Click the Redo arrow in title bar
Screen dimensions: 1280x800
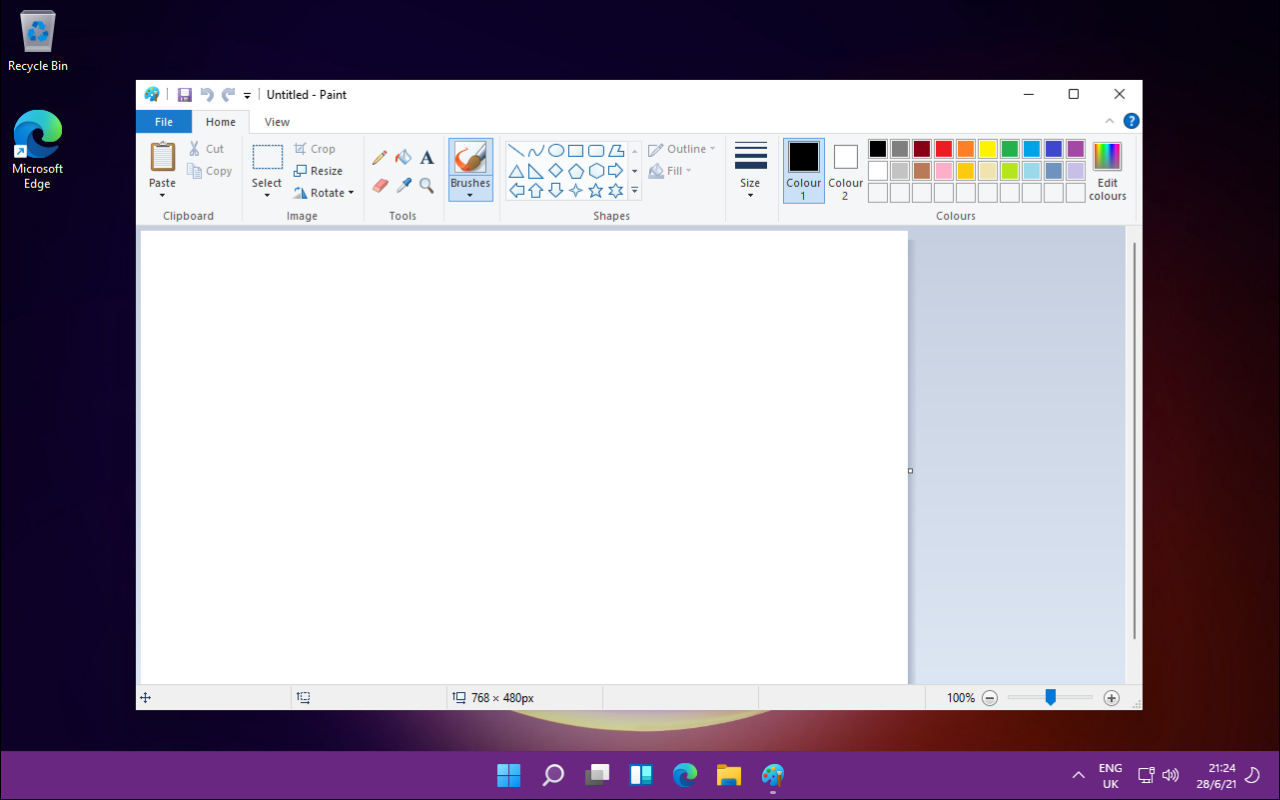tap(228, 94)
